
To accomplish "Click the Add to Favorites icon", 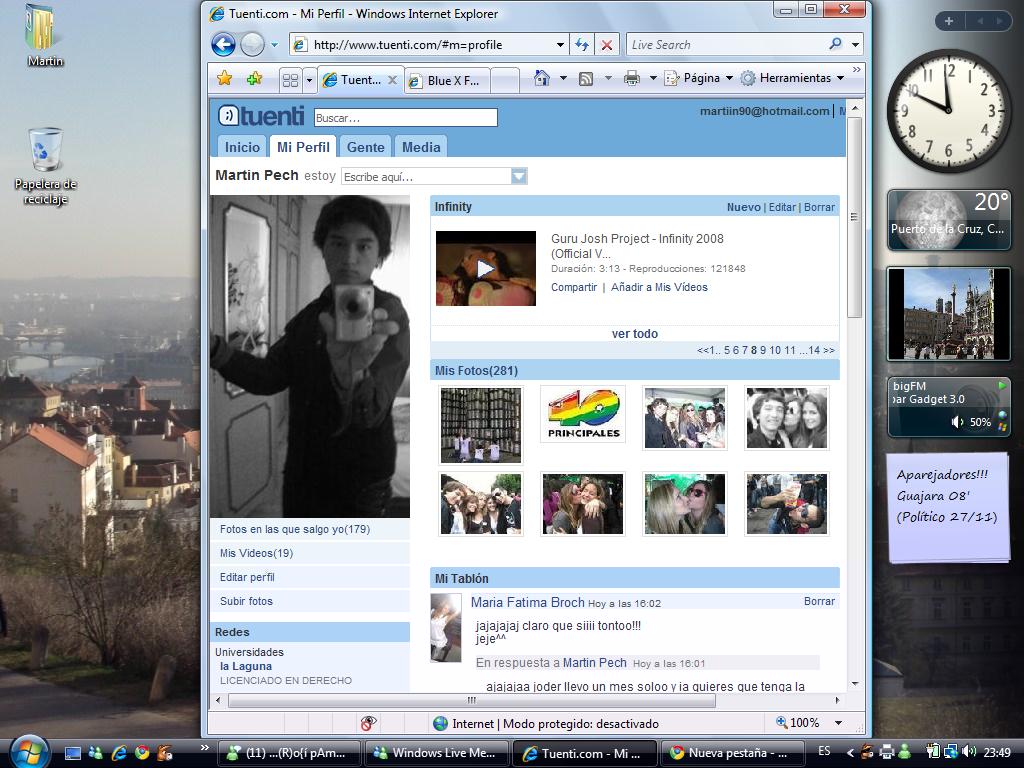I will (x=254, y=79).
